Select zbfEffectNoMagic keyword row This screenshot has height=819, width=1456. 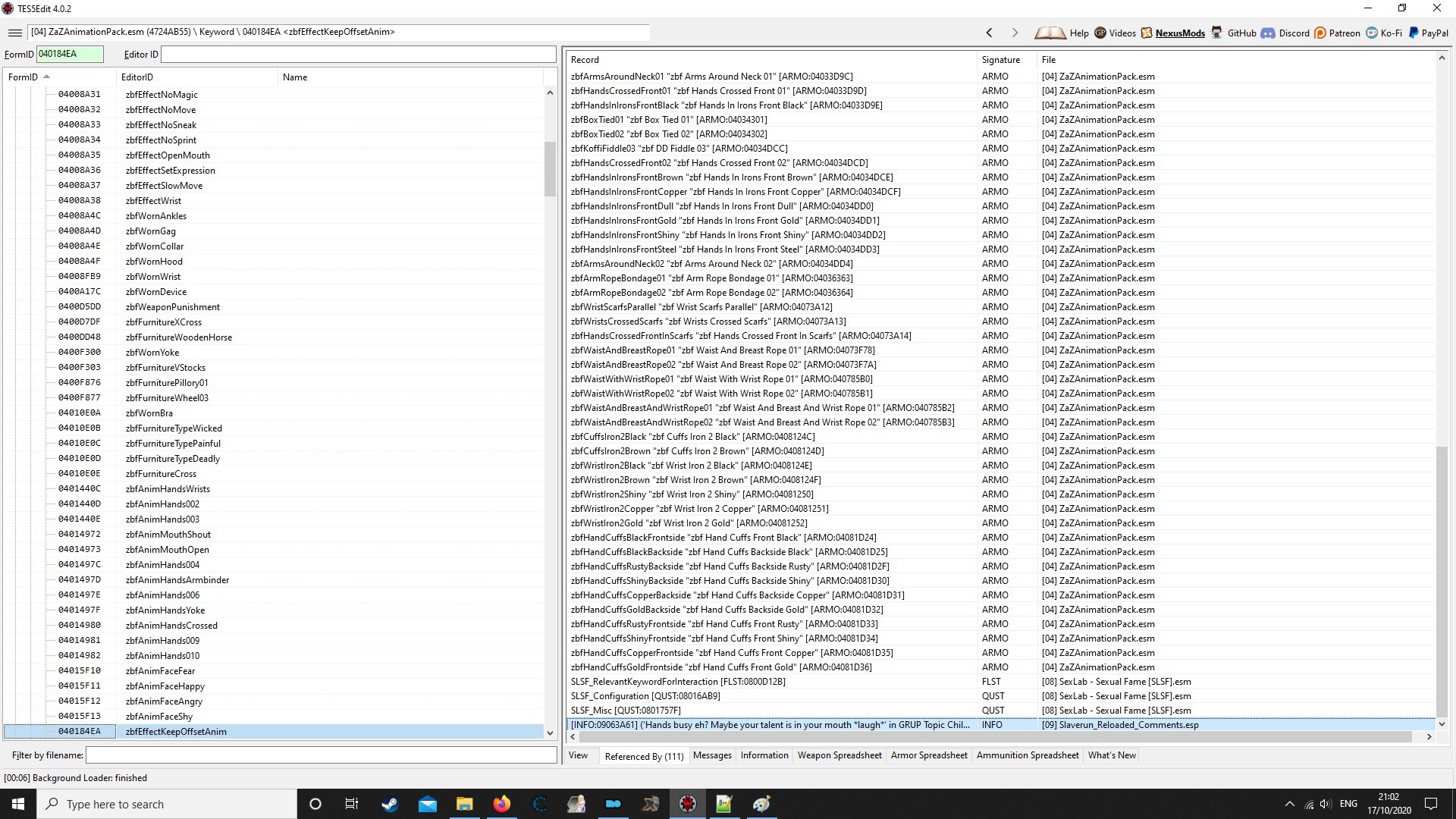(x=273, y=94)
